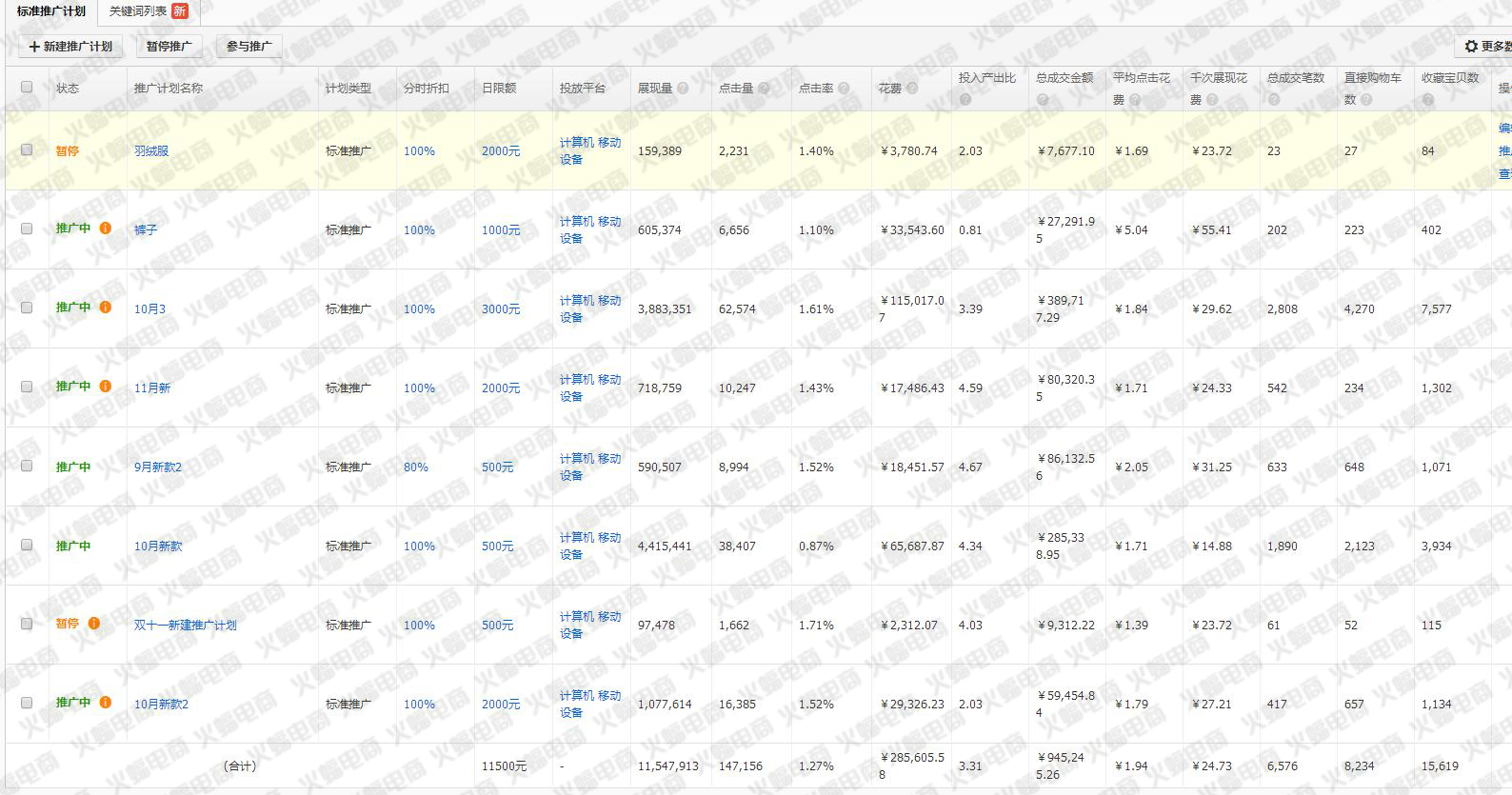Click total impressions 11,547,913
The height and width of the screenshot is (795, 1512).
click(668, 766)
